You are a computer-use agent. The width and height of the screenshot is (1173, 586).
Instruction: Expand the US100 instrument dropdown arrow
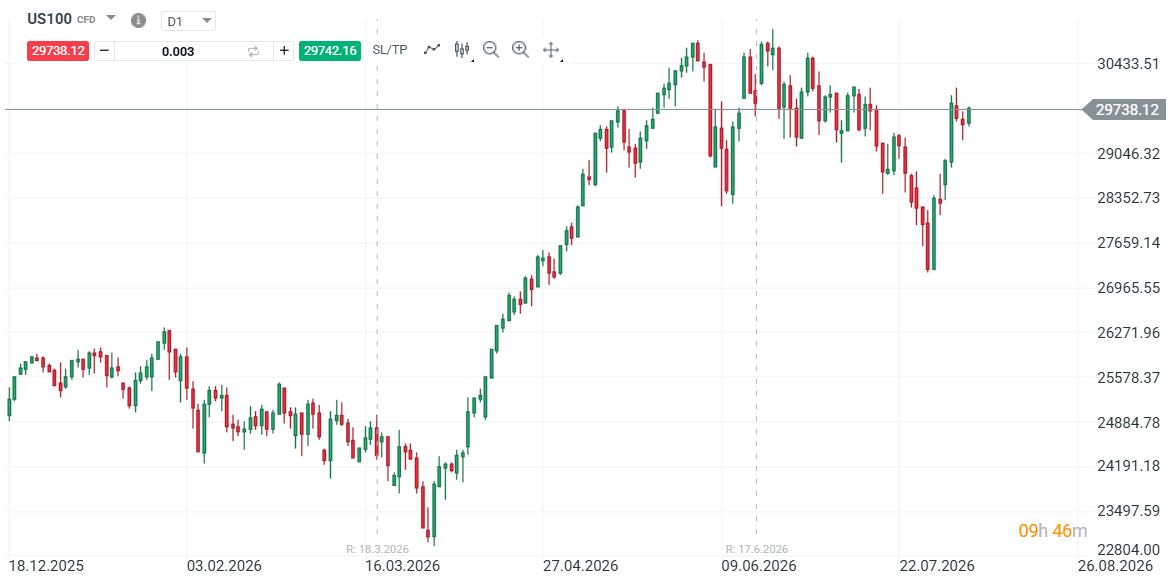pyautogui.click(x=111, y=17)
